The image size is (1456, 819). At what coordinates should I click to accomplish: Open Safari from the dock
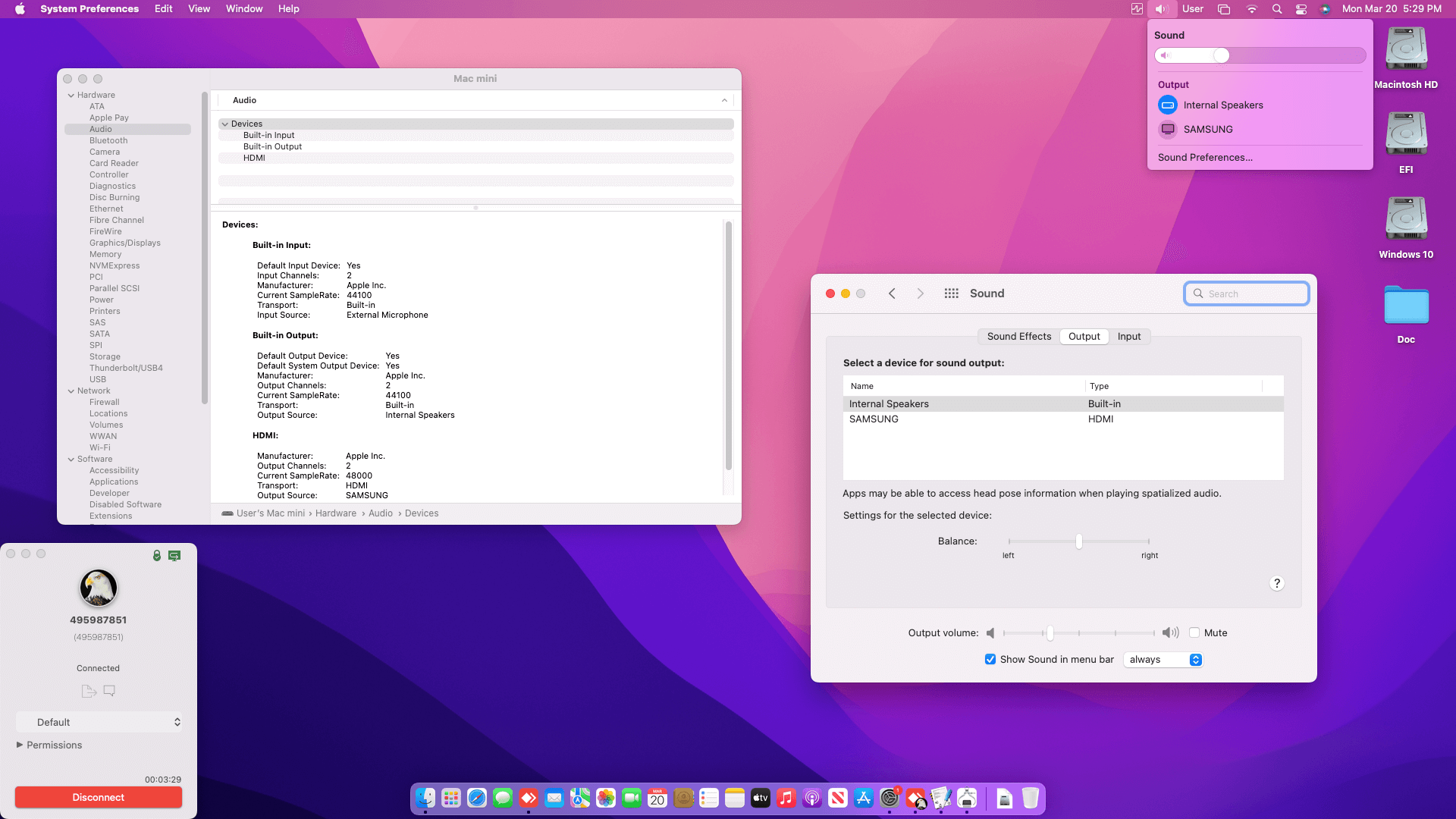coord(477,798)
